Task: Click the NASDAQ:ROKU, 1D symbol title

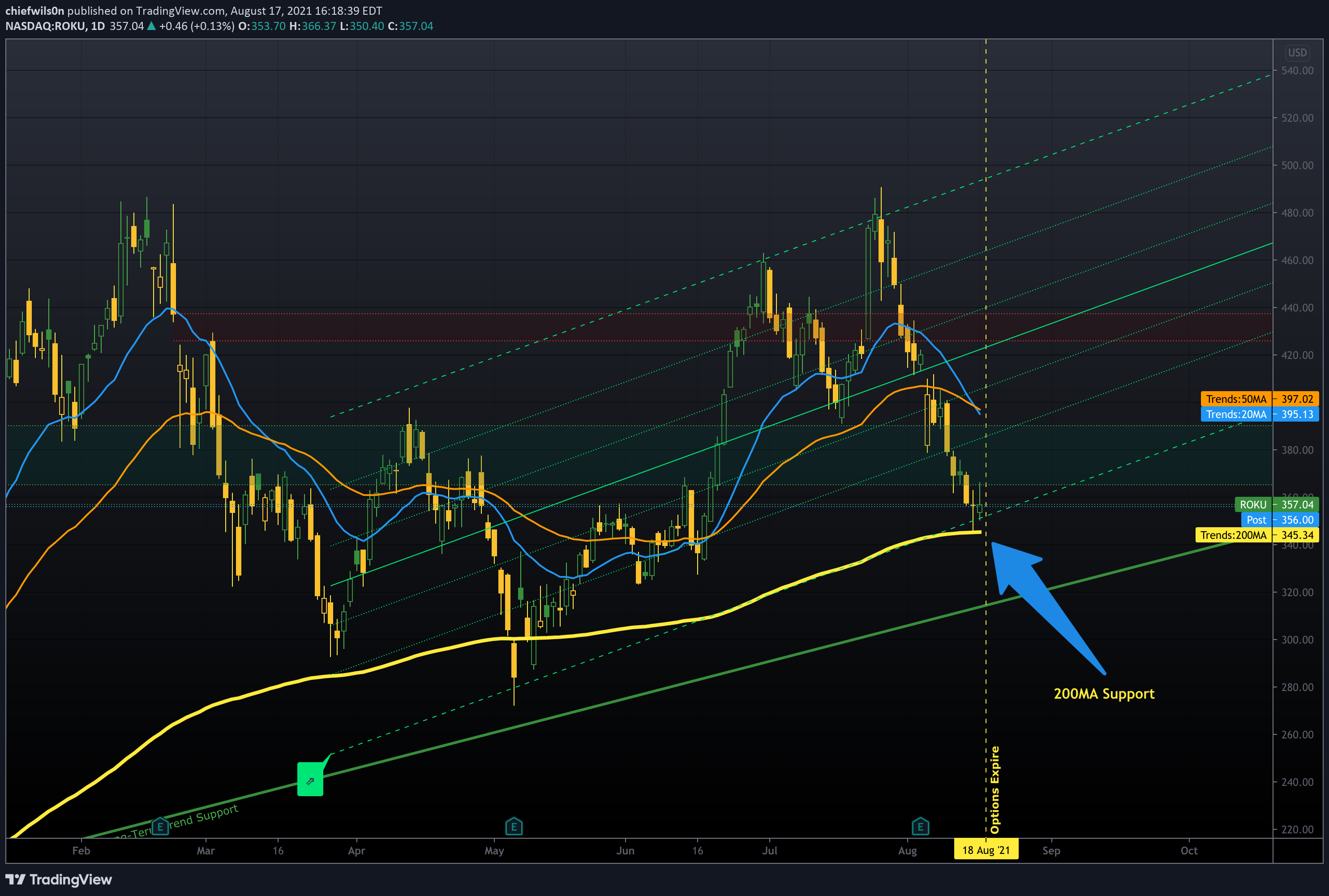Action: pyautogui.click(x=55, y=26)
